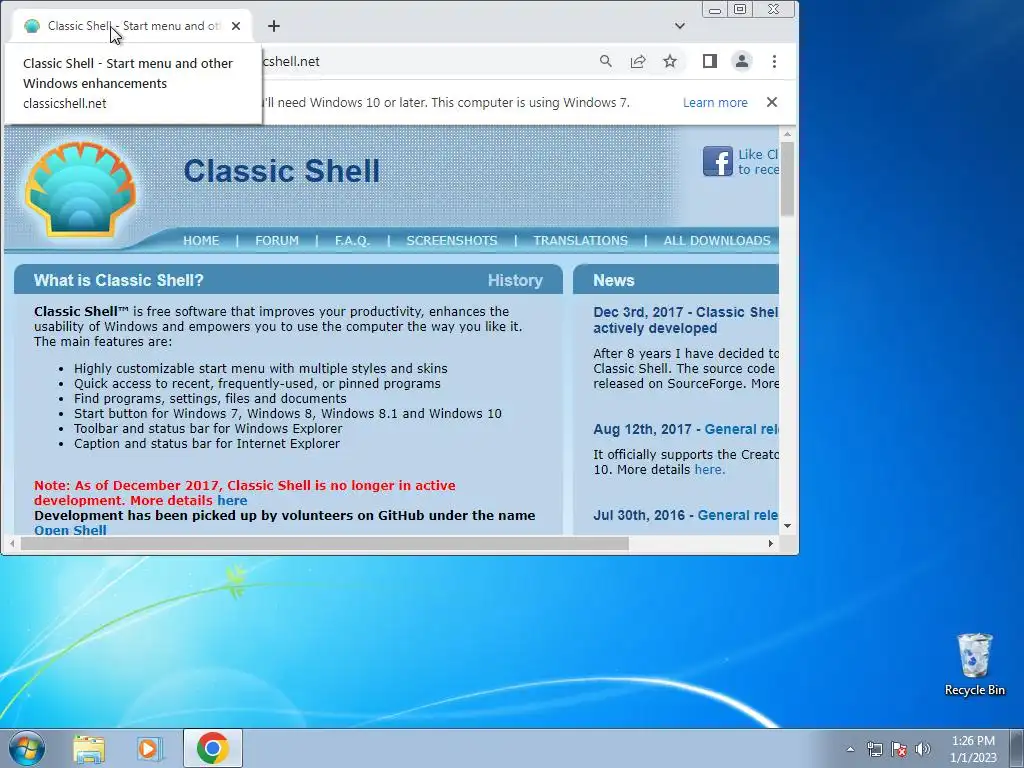Open the TRANSLATIONS page
The height and width of the screenshot is (768, 1024).
point(581,240)
